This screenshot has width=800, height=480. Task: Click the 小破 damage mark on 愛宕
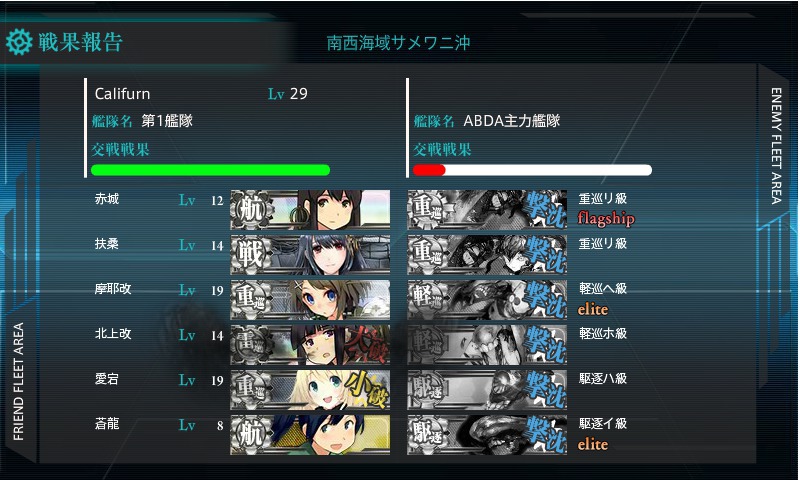click(367, 390)
